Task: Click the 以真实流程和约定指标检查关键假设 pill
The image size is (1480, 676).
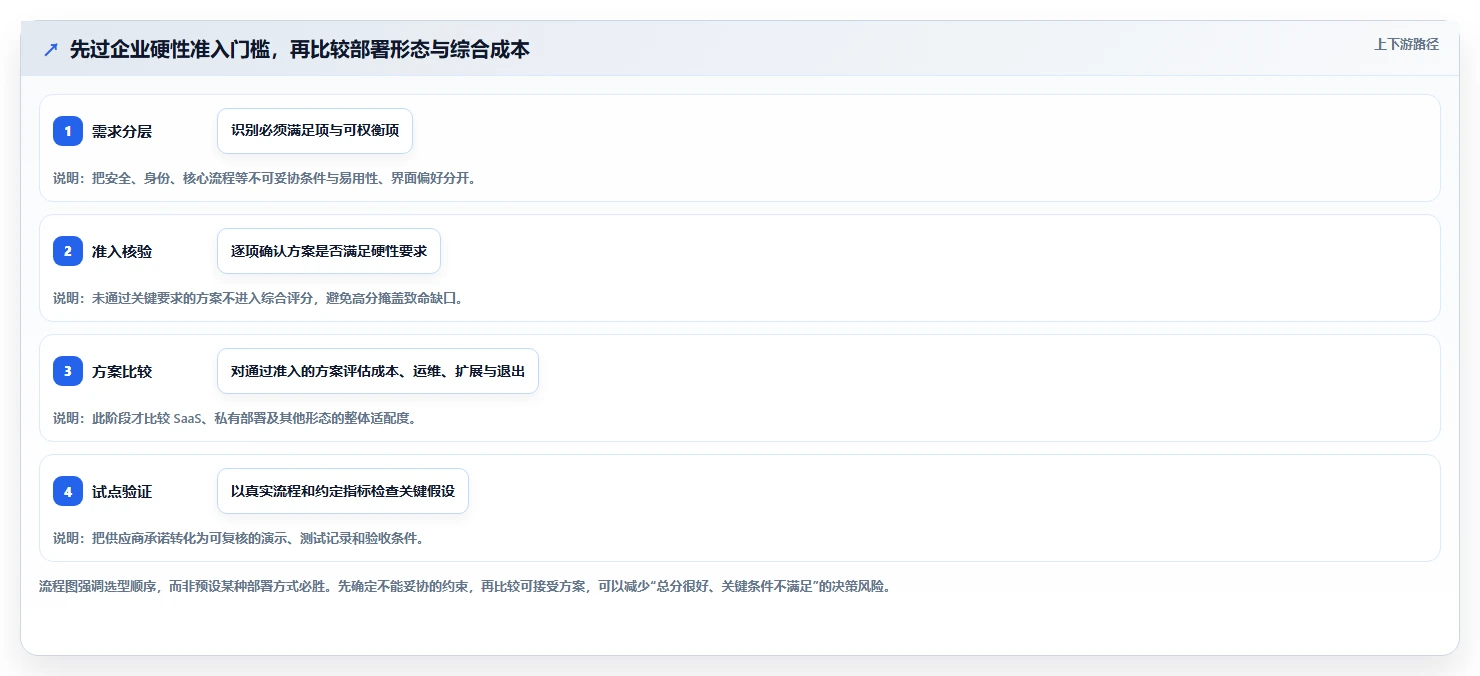Action: (343, 491)
